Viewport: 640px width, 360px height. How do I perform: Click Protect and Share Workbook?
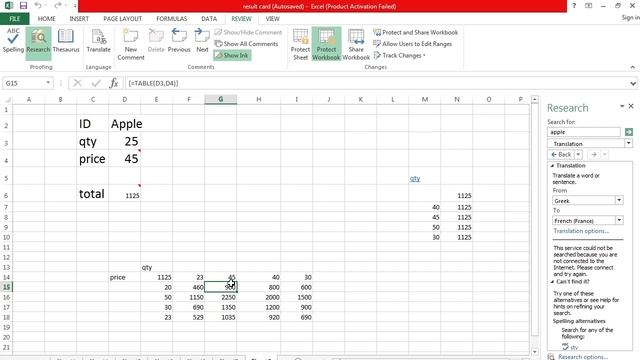(x=416, y=32)
